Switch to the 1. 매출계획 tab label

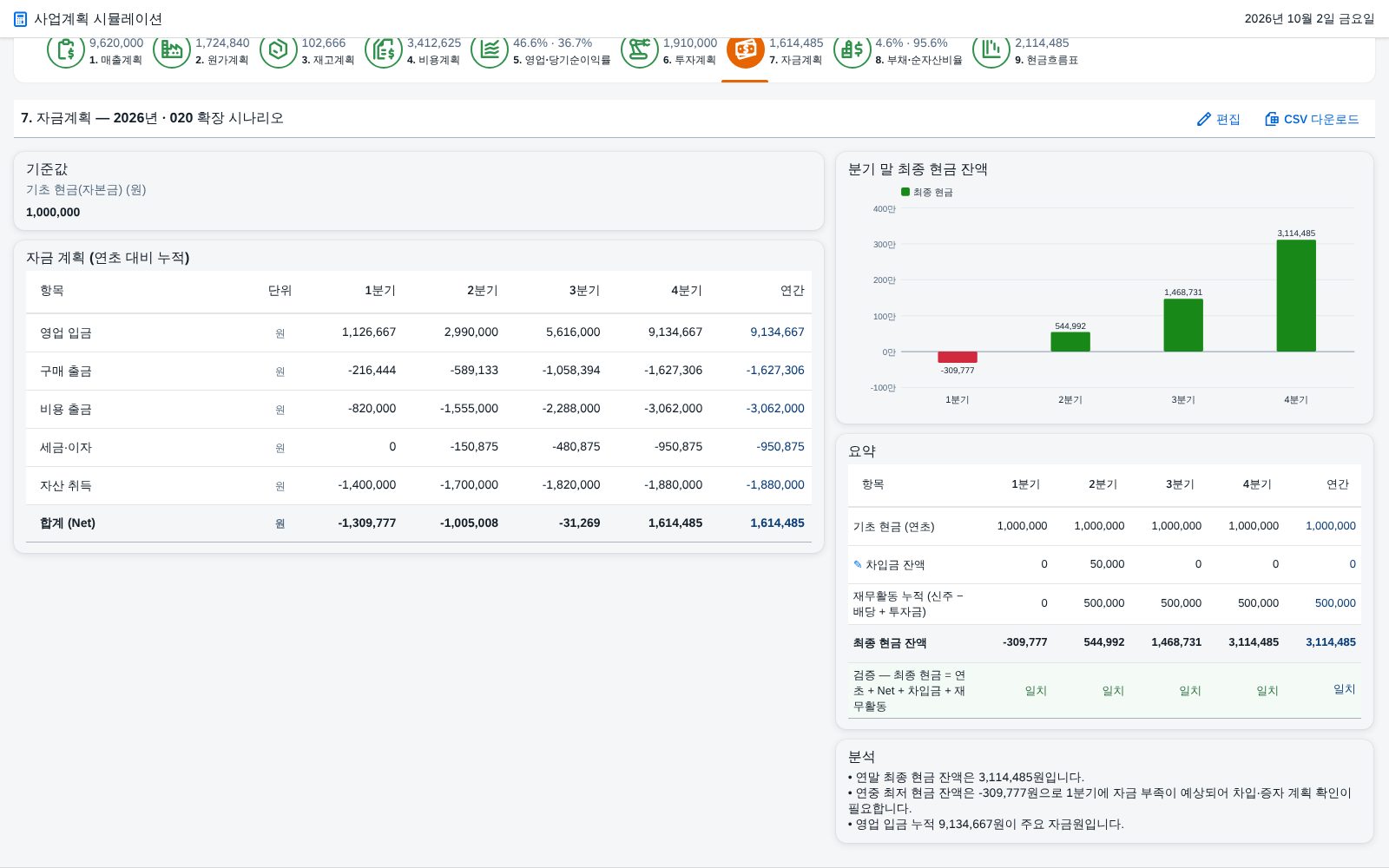(x=115, y=60)
